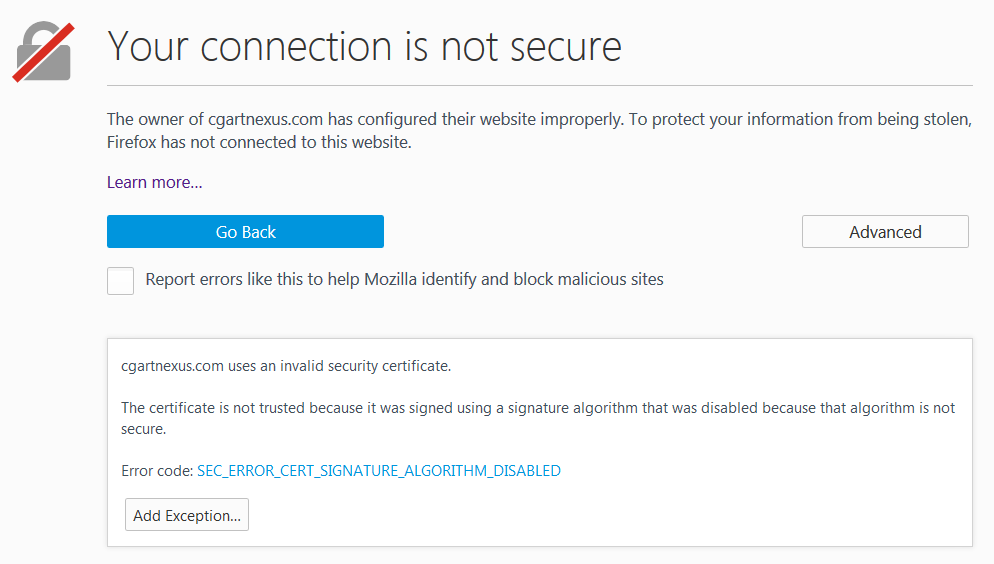Image resolution: width=994 pixels, height=564 pixels.
Task: Click the "Error code:" label text
Action: (157, 470)
